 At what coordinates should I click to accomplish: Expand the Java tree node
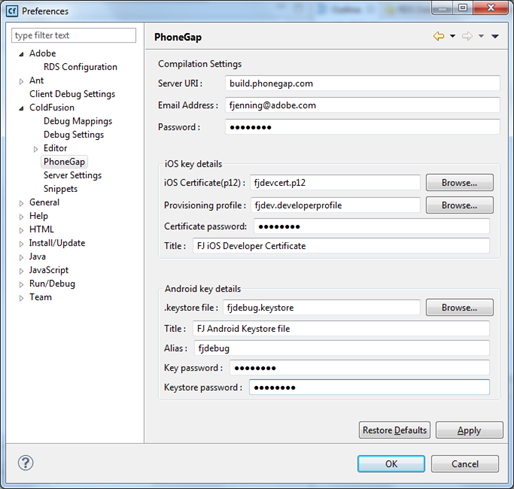pos(21,257)
